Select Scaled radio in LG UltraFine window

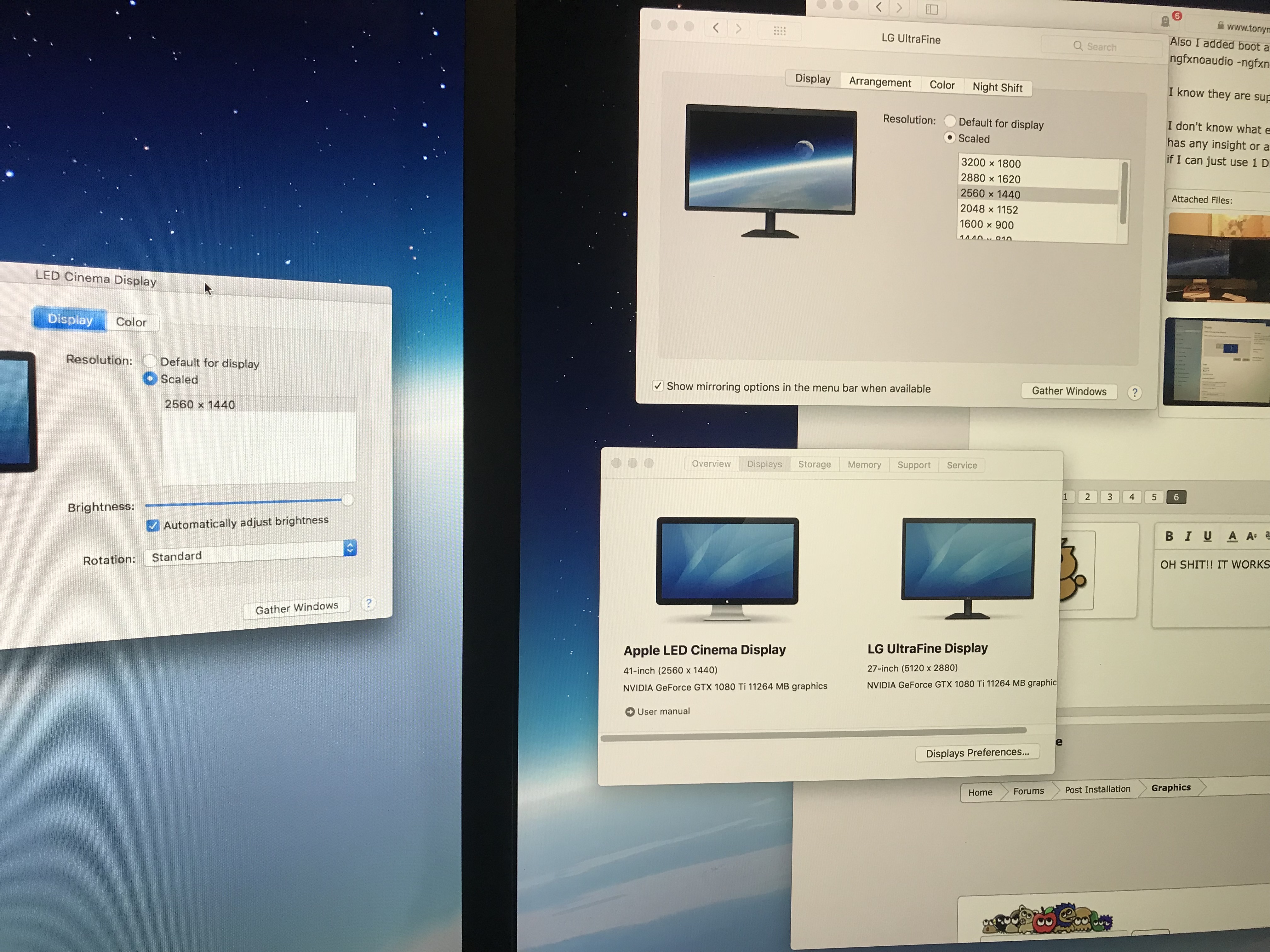click(x=950, y=138)
